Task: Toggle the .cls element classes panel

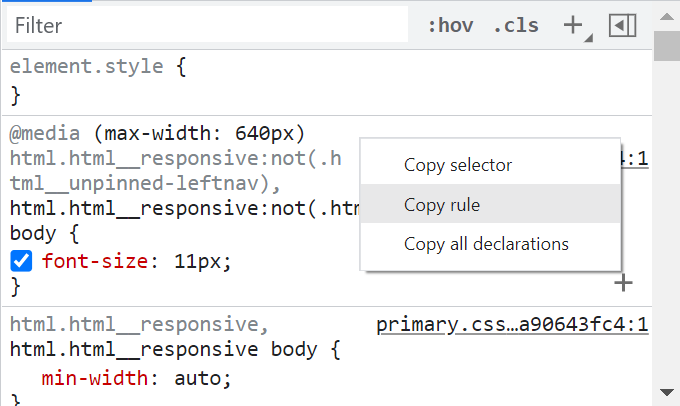Action: tap(516, 25)
